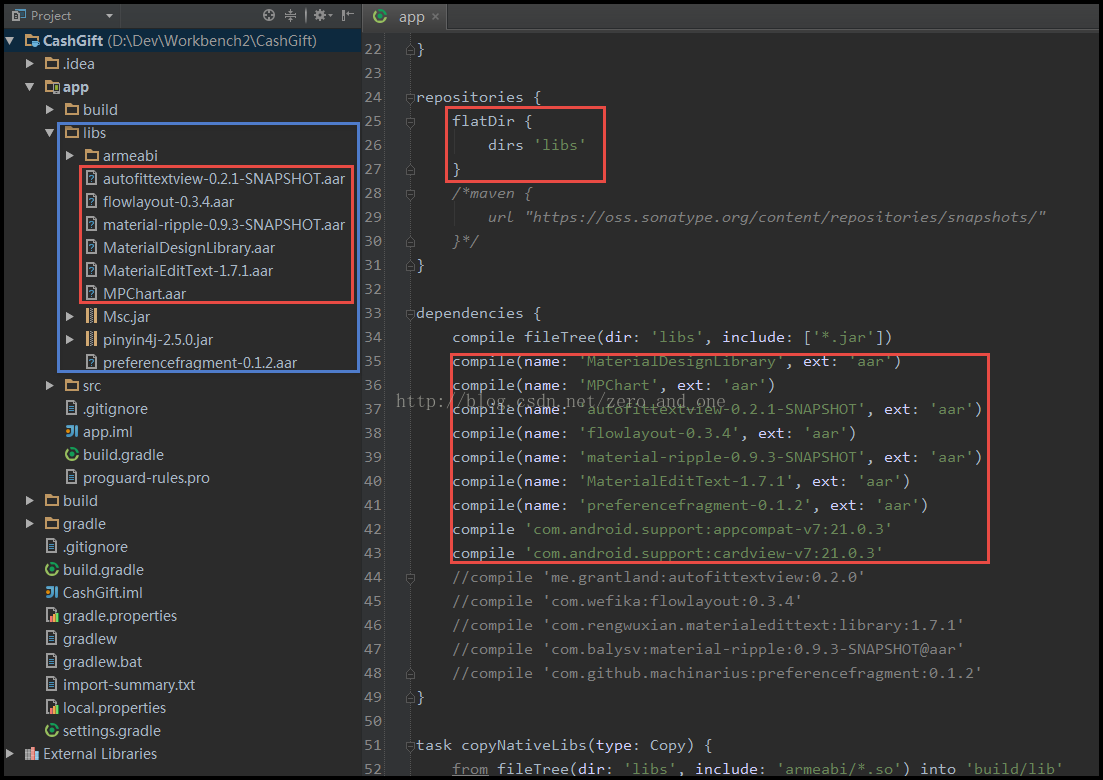Expand External Libraries node
Screen dimensions: 1103x780
[x=10, y=753]
